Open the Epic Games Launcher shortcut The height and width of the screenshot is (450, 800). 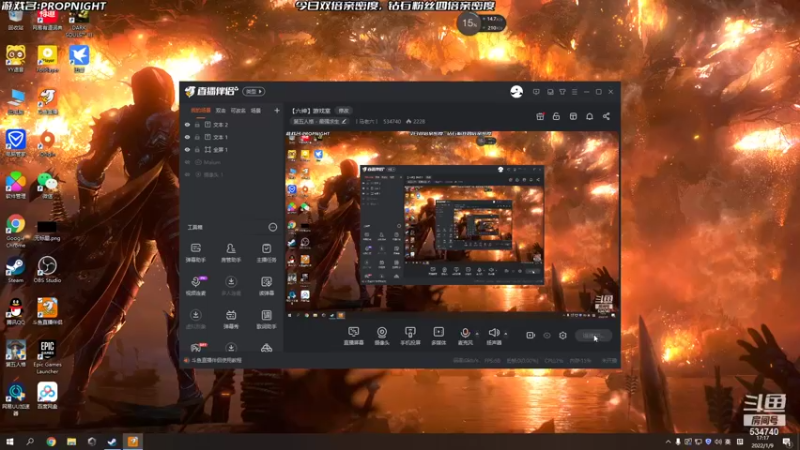click(47, 357)
